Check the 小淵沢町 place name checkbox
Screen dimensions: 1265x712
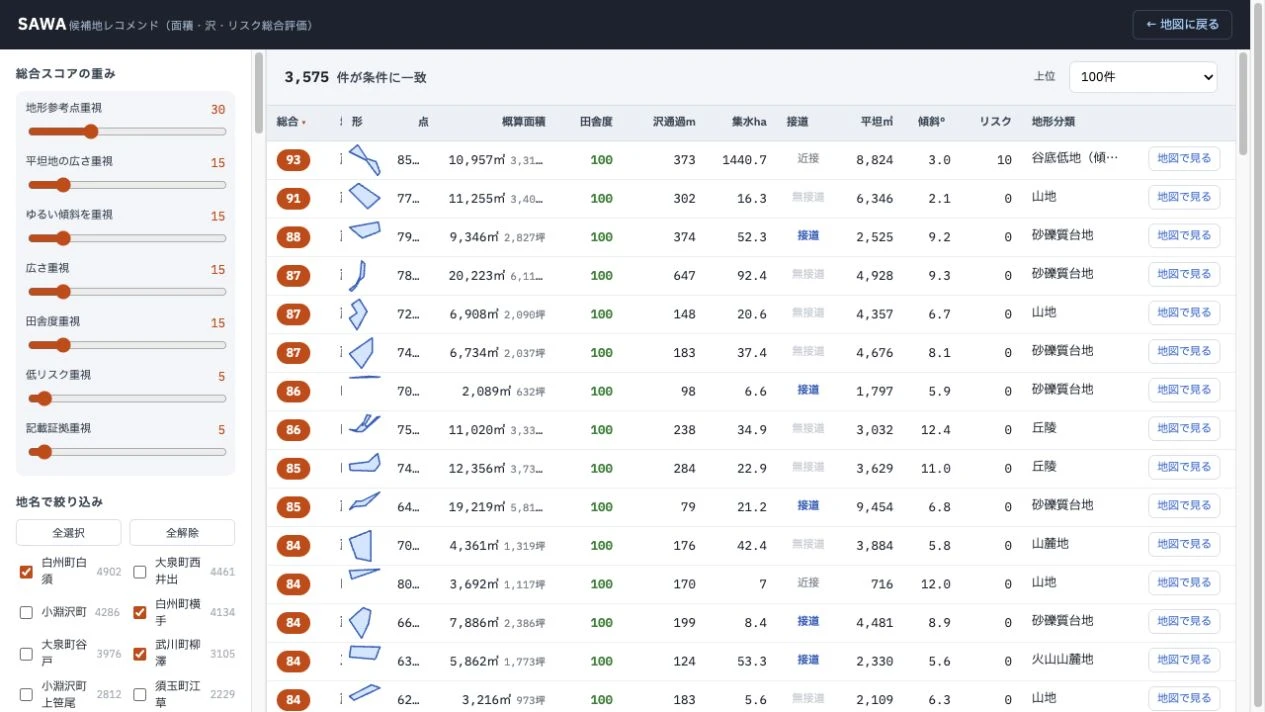click(26, 612)
